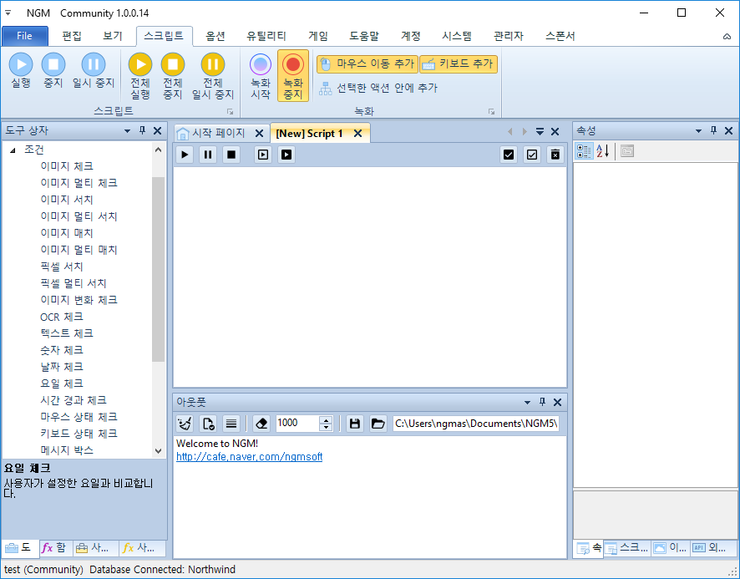Run the script with the 실행 ribbon button
Image resolution: width=740 pixels, height=579 pixels.
[x=21, y=70]
